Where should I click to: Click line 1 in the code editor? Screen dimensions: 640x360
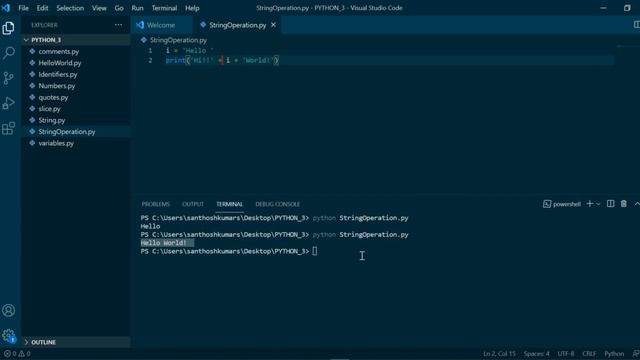tap(190, 51)
